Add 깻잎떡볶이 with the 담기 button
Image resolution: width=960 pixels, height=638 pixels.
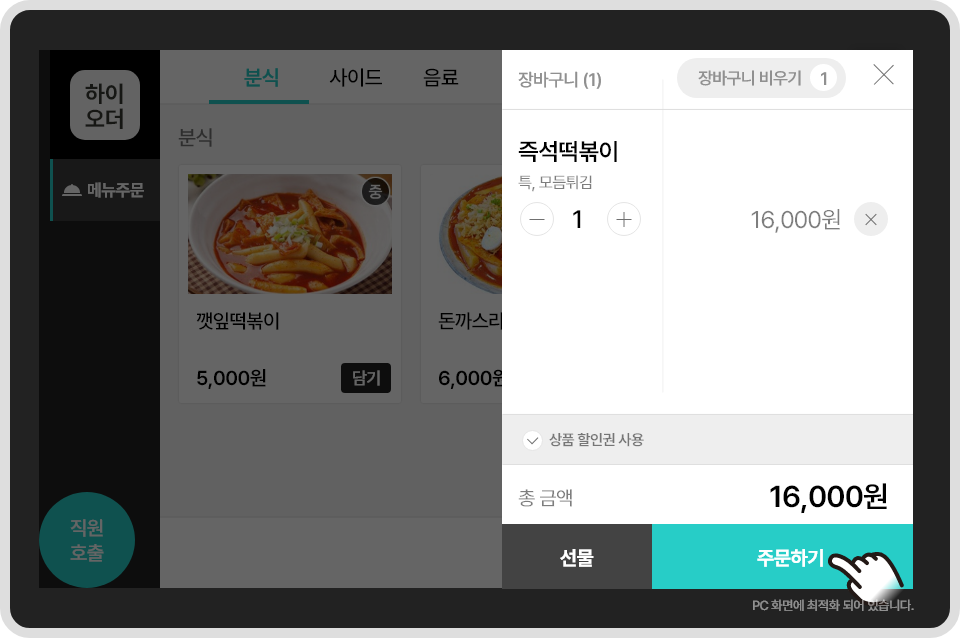click(x=366, y=378)
